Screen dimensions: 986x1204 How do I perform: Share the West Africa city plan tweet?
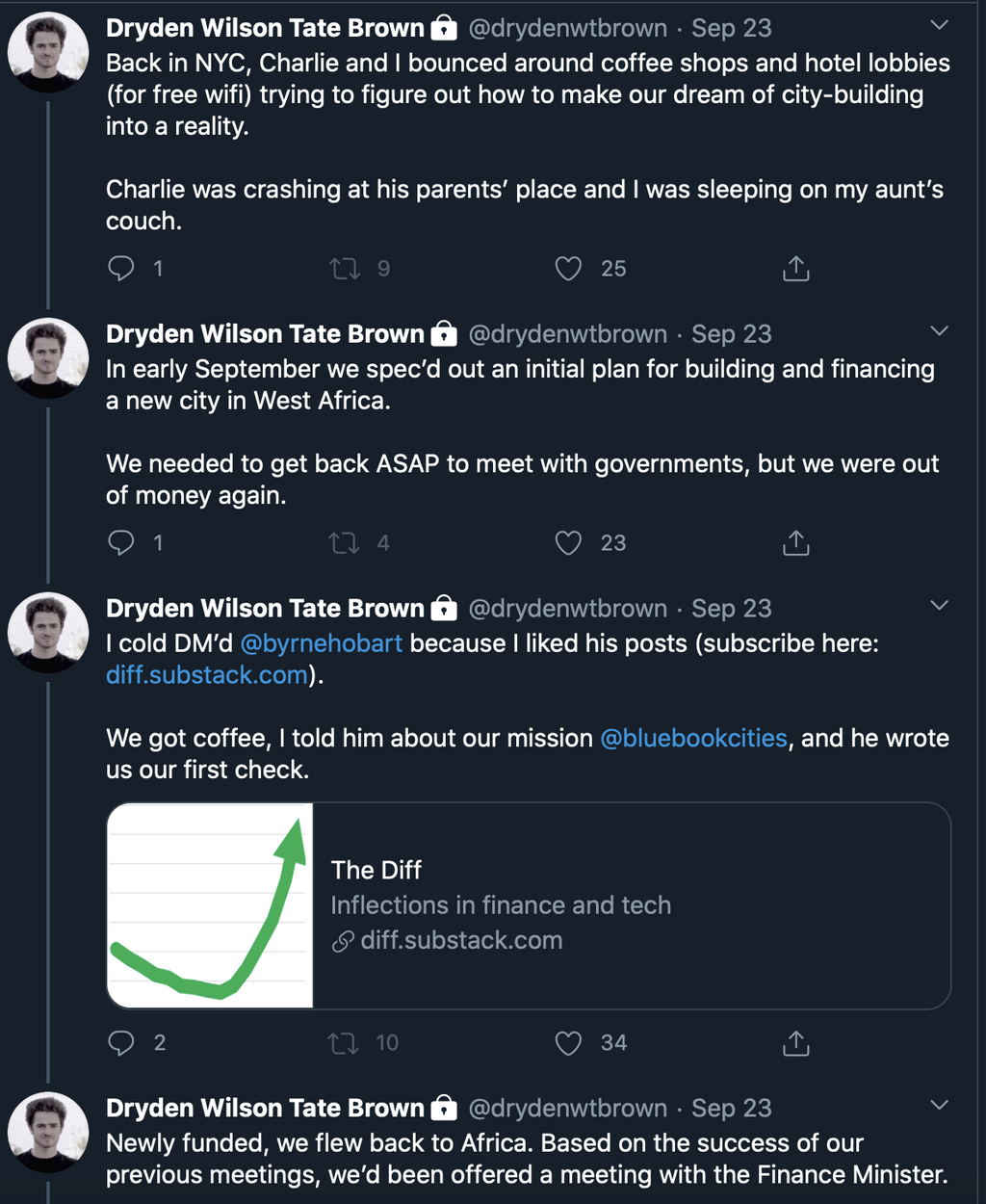tap(795, 543)
